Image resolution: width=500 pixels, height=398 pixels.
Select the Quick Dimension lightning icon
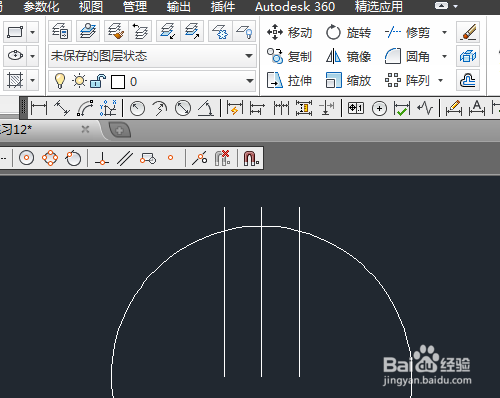point(235,109)
